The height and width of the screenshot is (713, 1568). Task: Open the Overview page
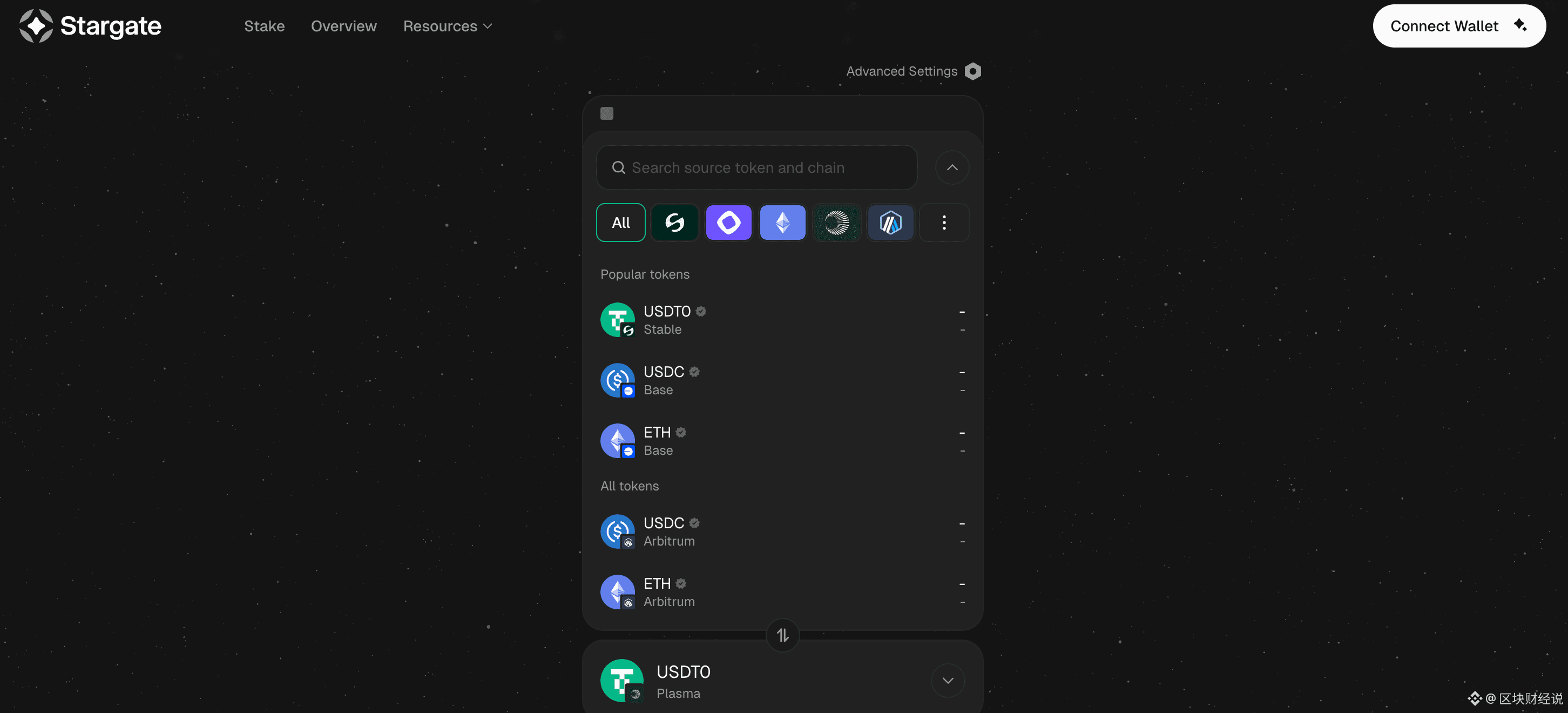pos(343,26)
